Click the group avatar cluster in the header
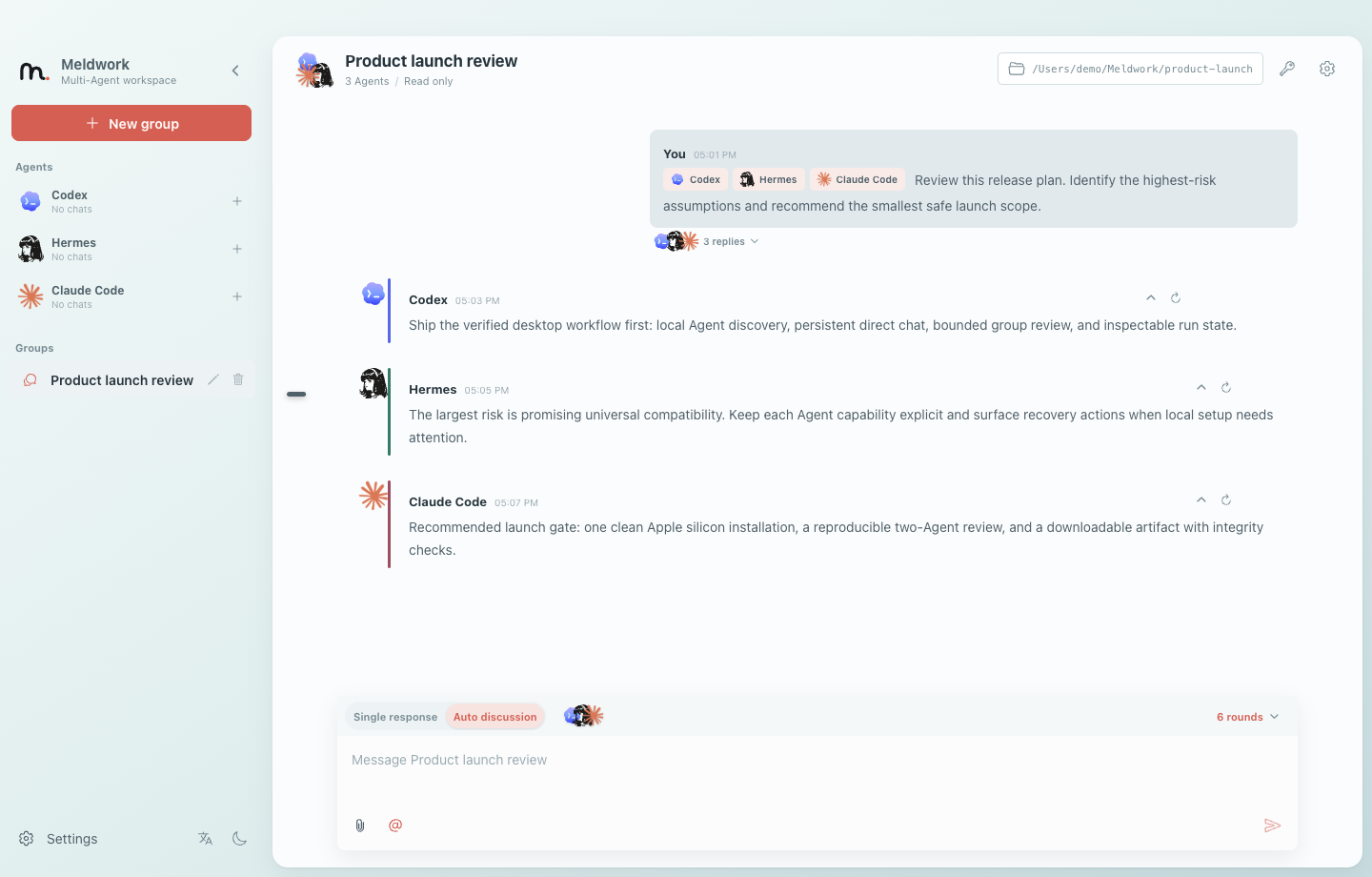Image resolution: width=1372 pixels, height=877 pixels. point(314,71)
